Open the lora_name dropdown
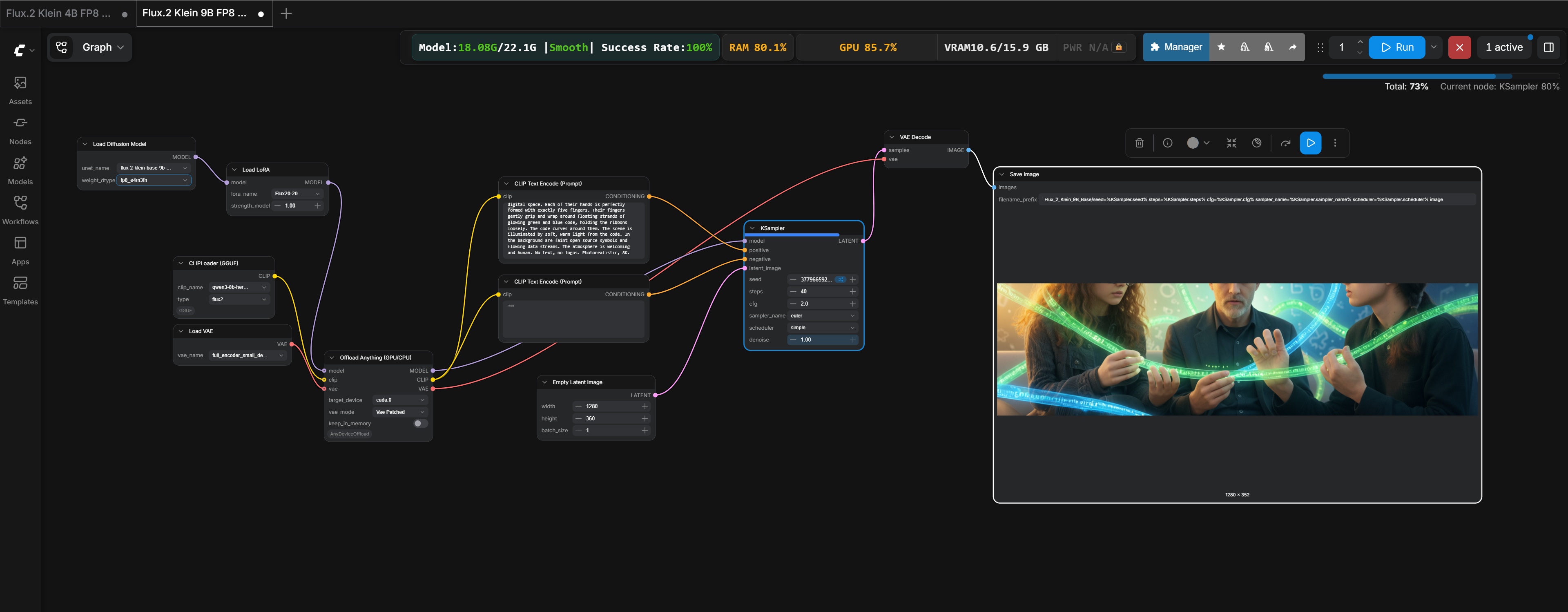 (297, 194)
